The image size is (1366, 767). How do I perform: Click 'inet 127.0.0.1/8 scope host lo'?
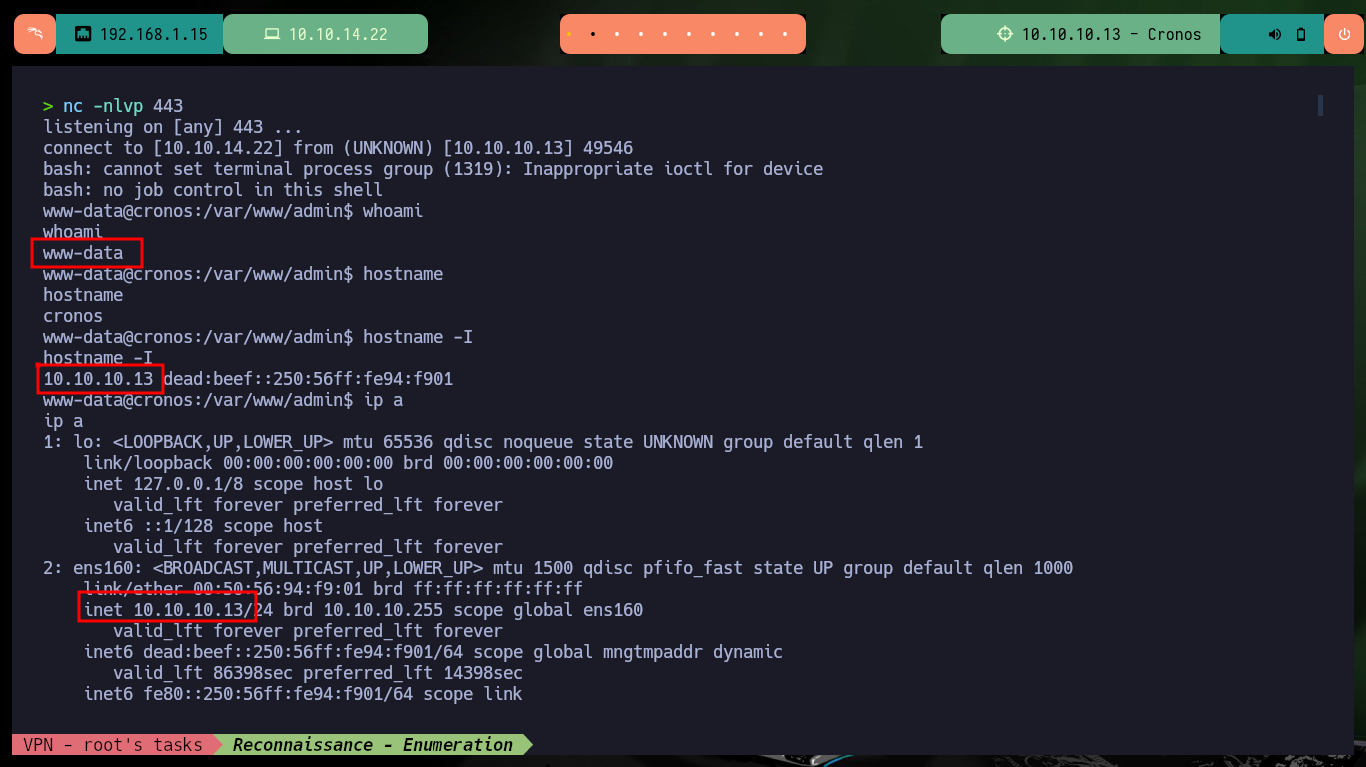coord(233,484)
